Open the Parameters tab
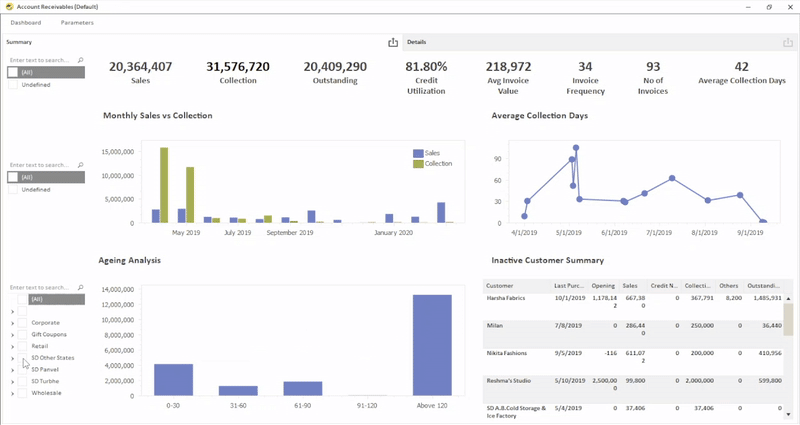Viewport: 800px width, 425px height. (77, 22)
